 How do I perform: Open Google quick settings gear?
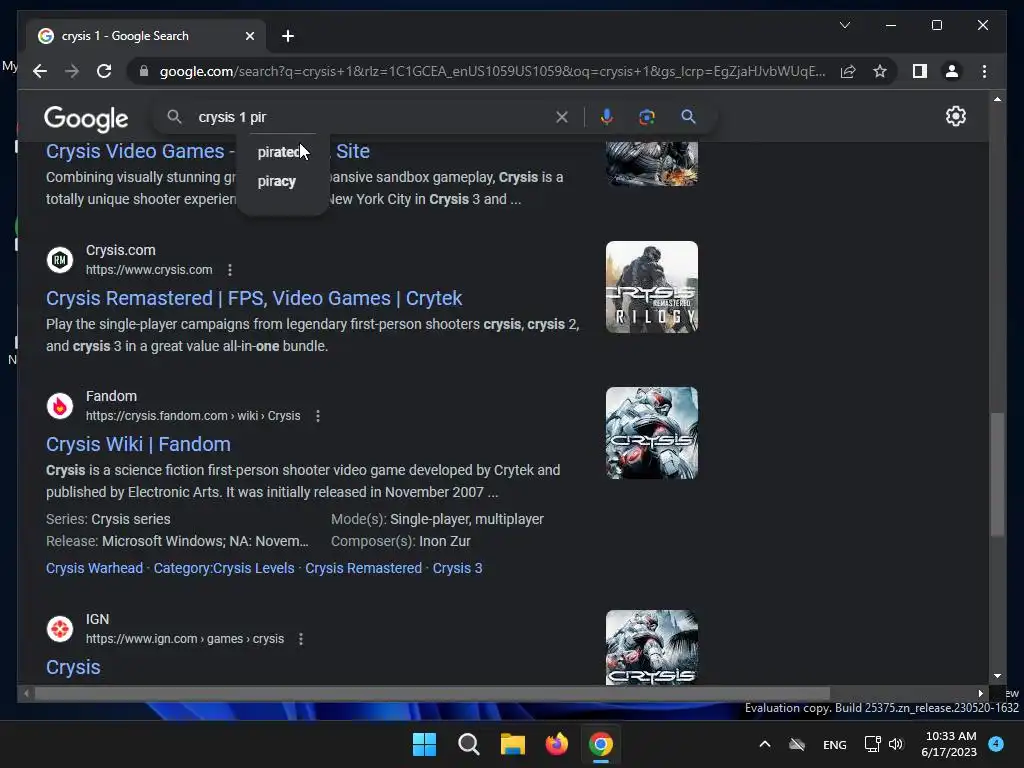point(955,116)
